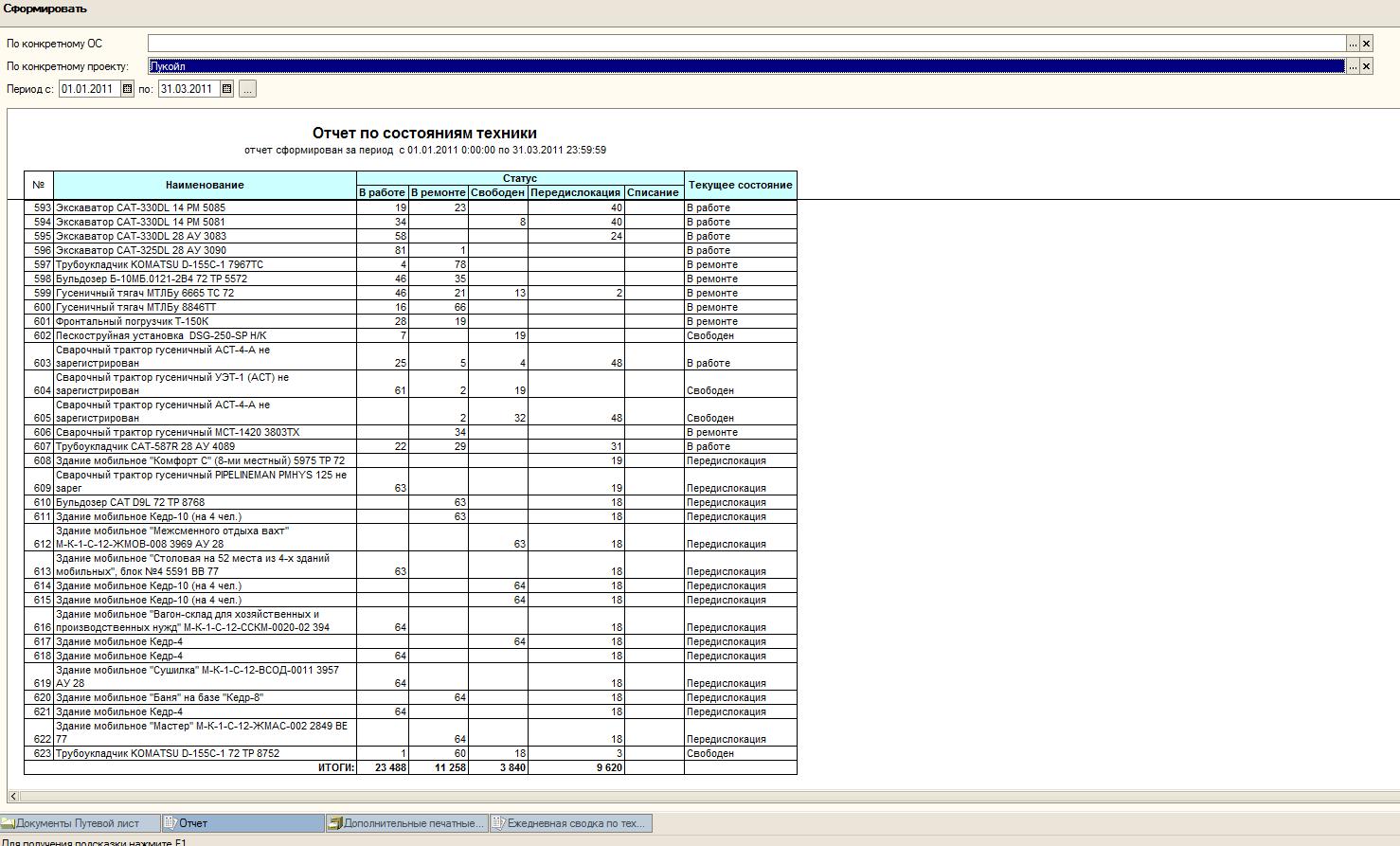Open selection for По конкретному проекту field
This screenshot has width=1400, height=846.
[1353, 66]
